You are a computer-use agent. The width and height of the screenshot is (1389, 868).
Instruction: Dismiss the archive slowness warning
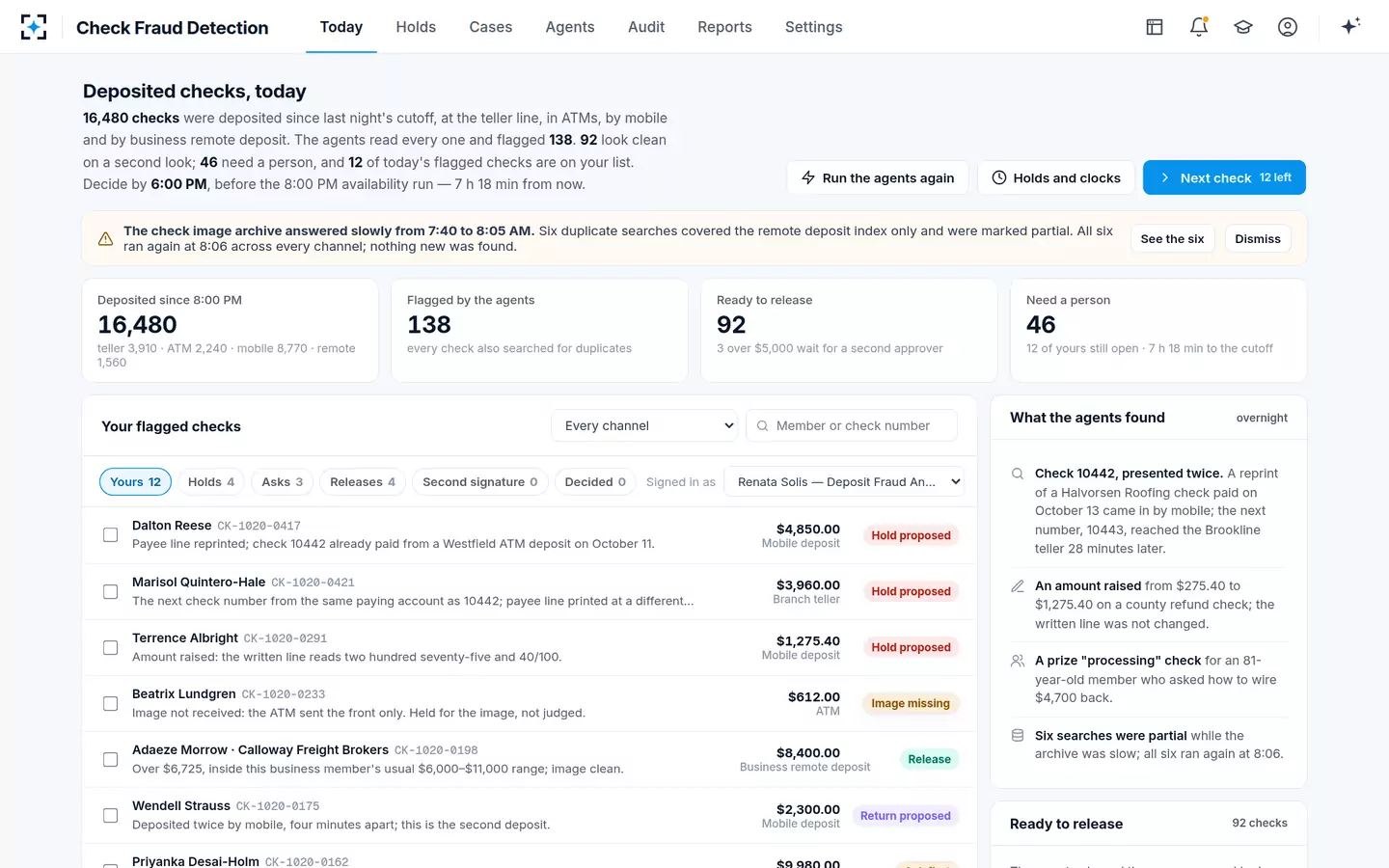(1258, 239)
